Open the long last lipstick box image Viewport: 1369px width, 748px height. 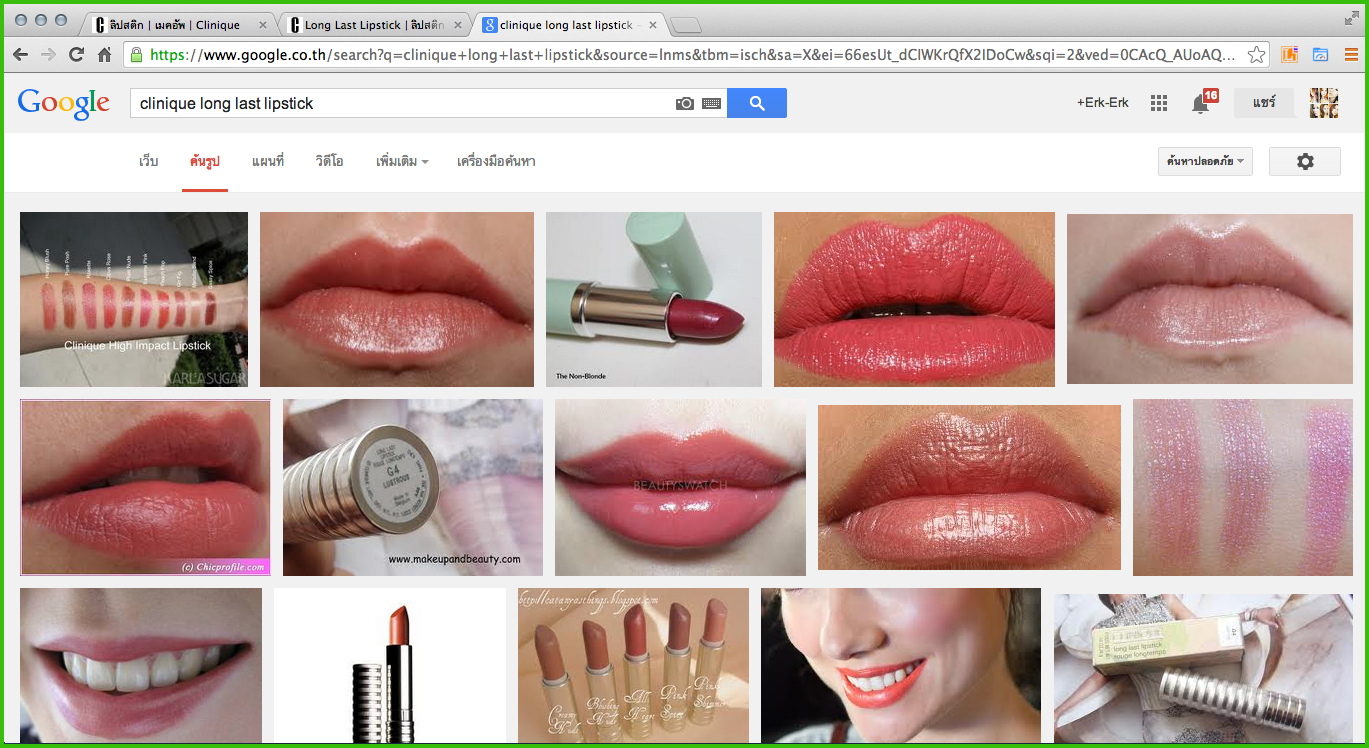point(1203,668)
